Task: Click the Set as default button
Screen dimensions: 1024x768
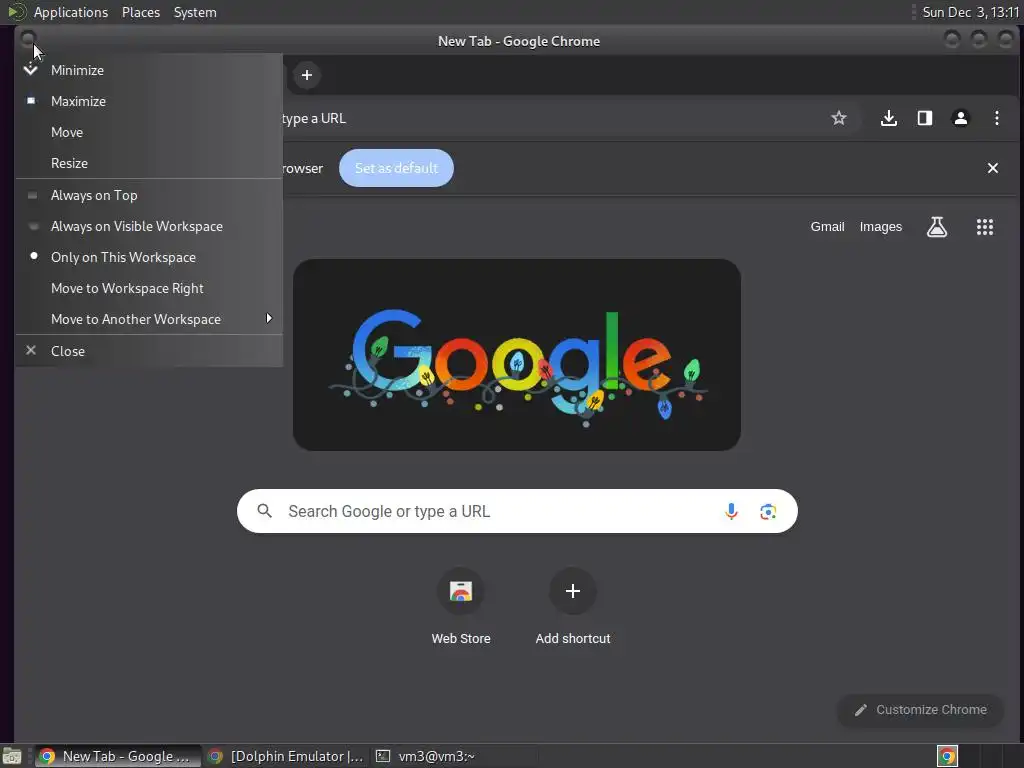Action: (396, 168)
